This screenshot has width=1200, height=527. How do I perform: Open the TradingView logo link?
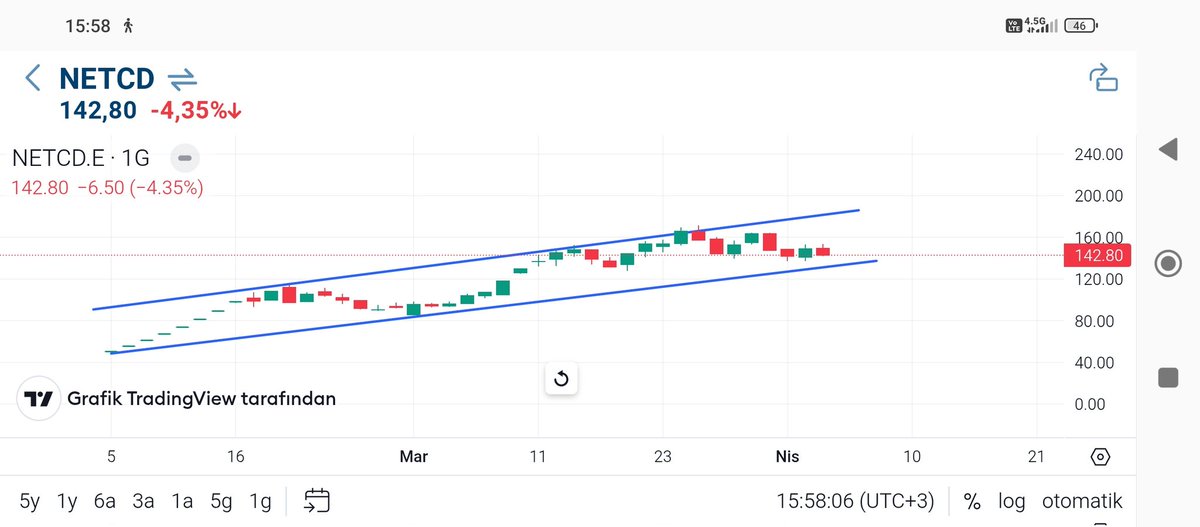click(x=38, y=398)
